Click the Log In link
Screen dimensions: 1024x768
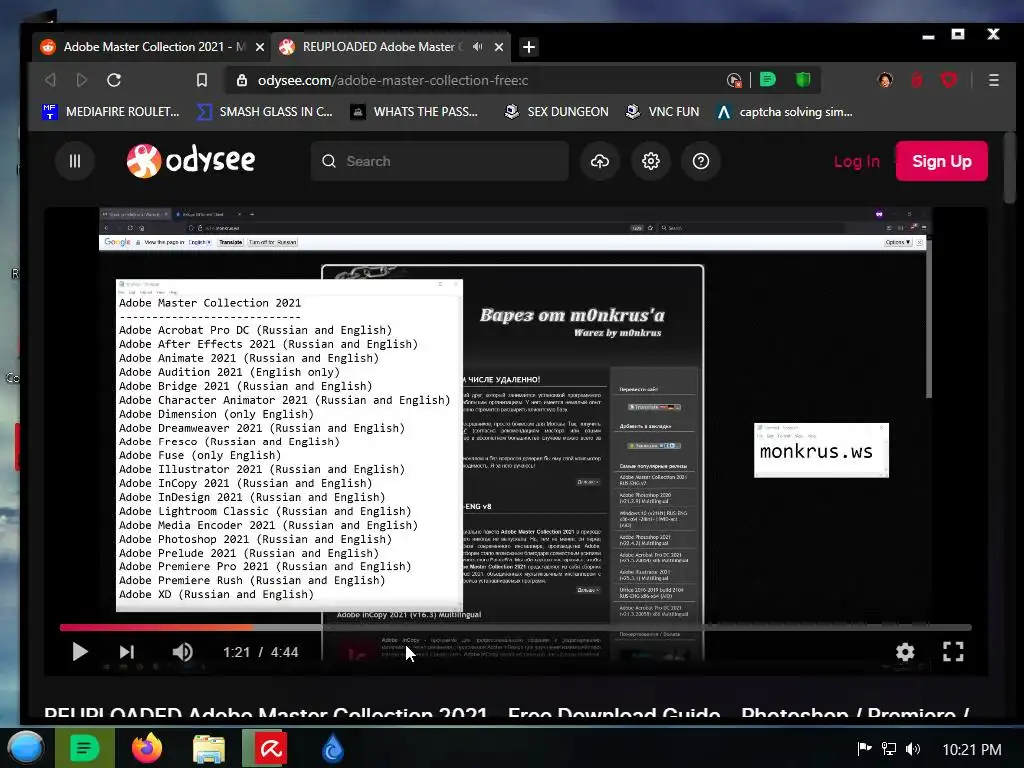856,161
